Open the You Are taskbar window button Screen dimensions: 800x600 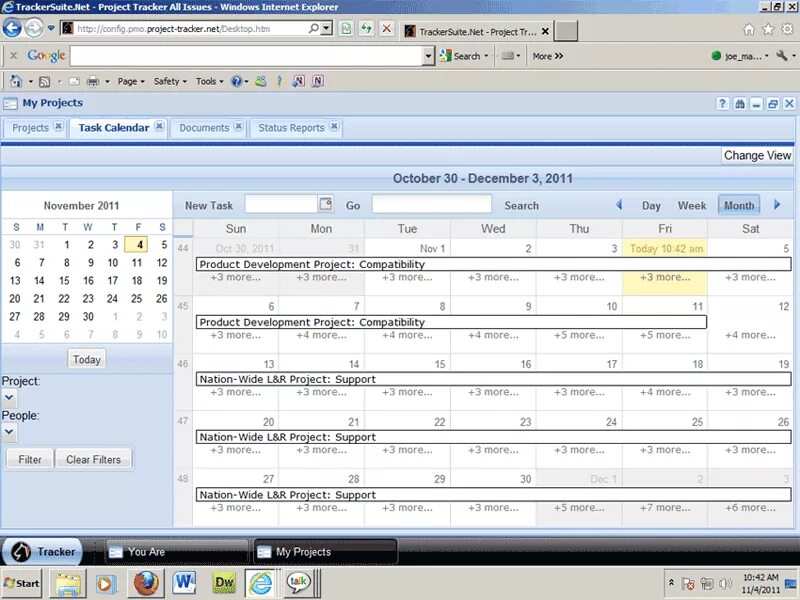176,552
